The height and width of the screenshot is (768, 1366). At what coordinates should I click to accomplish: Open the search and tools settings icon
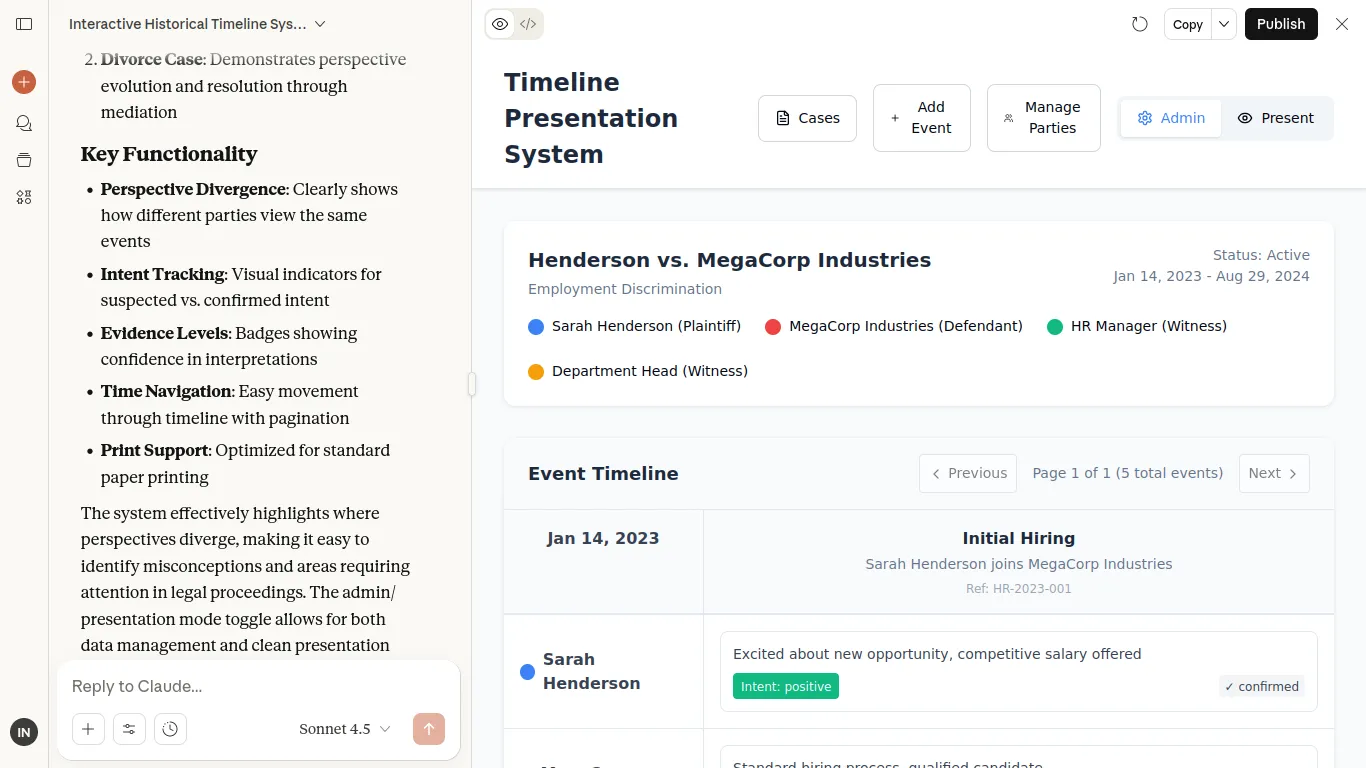(x=129, y=729)
